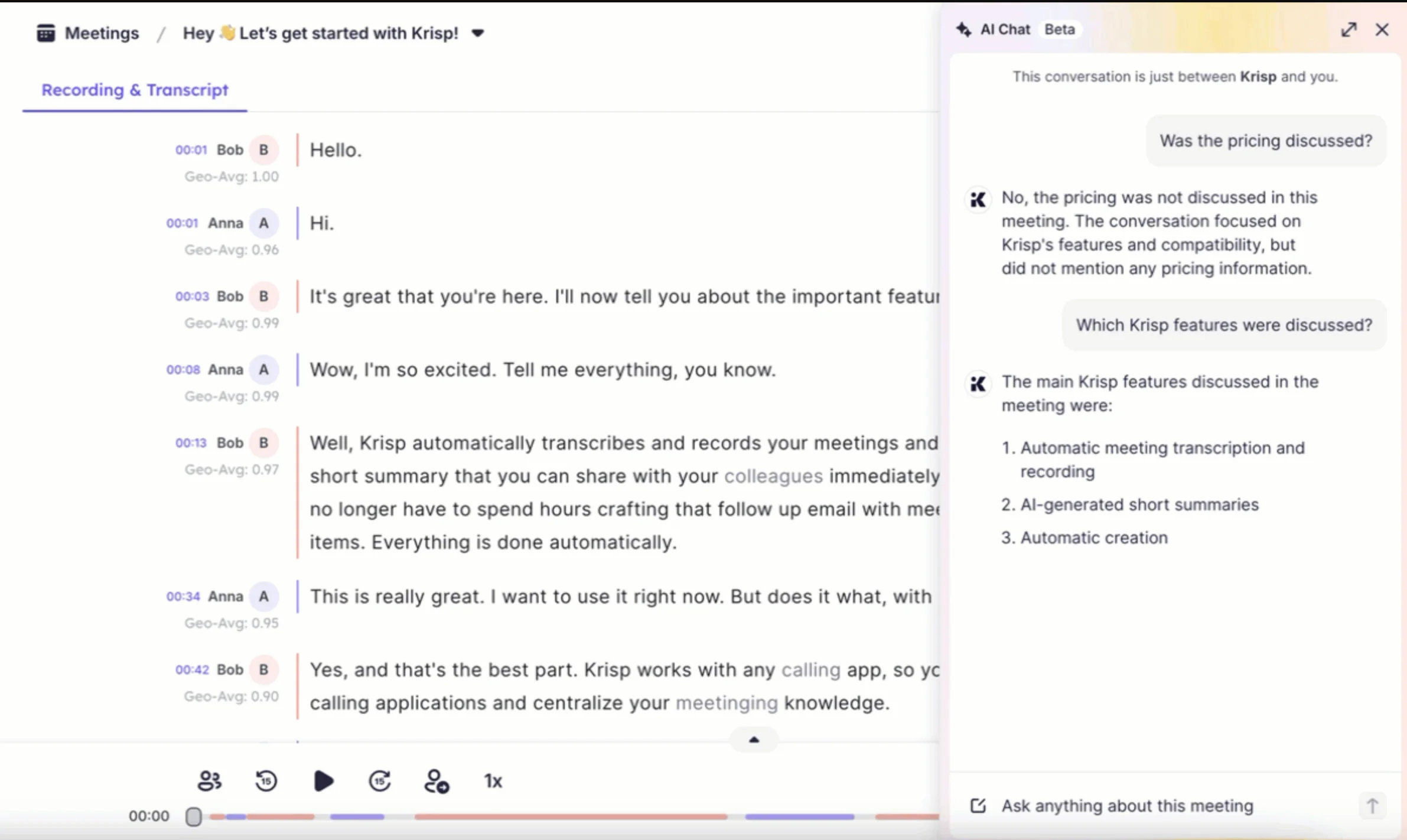This screenshot has width=1407, height=840.
Task: Click 'Geo-Avg: 1.00' under Bob
Action: tap(232, 177)
